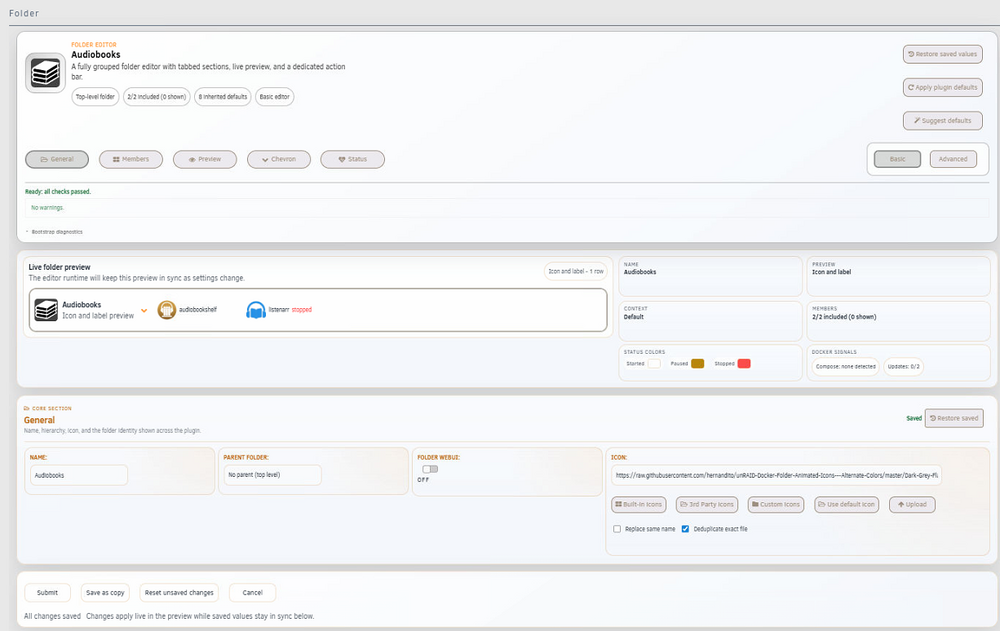The height and width of the screenshot is (631, 1000).
Task: Click Use default icon button
Action: [x=846, y=505]
